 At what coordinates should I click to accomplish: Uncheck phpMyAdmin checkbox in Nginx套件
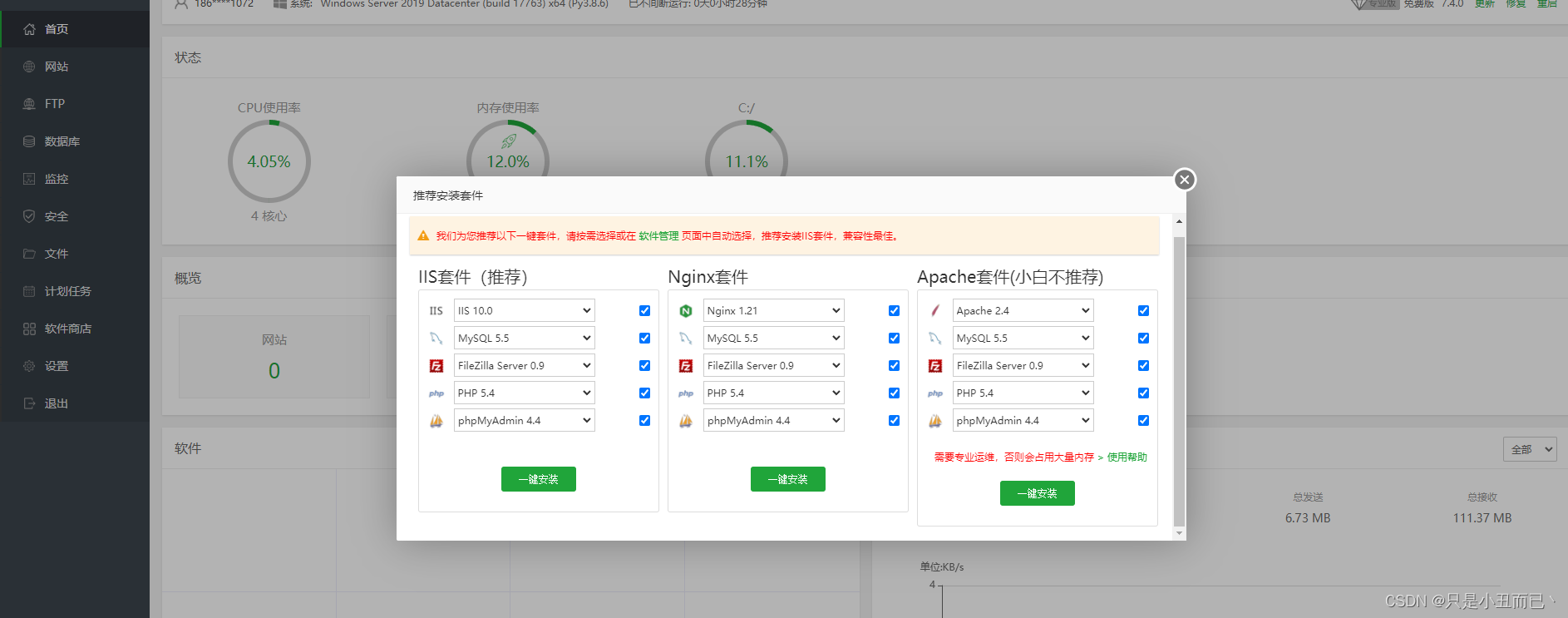point(894,421)
